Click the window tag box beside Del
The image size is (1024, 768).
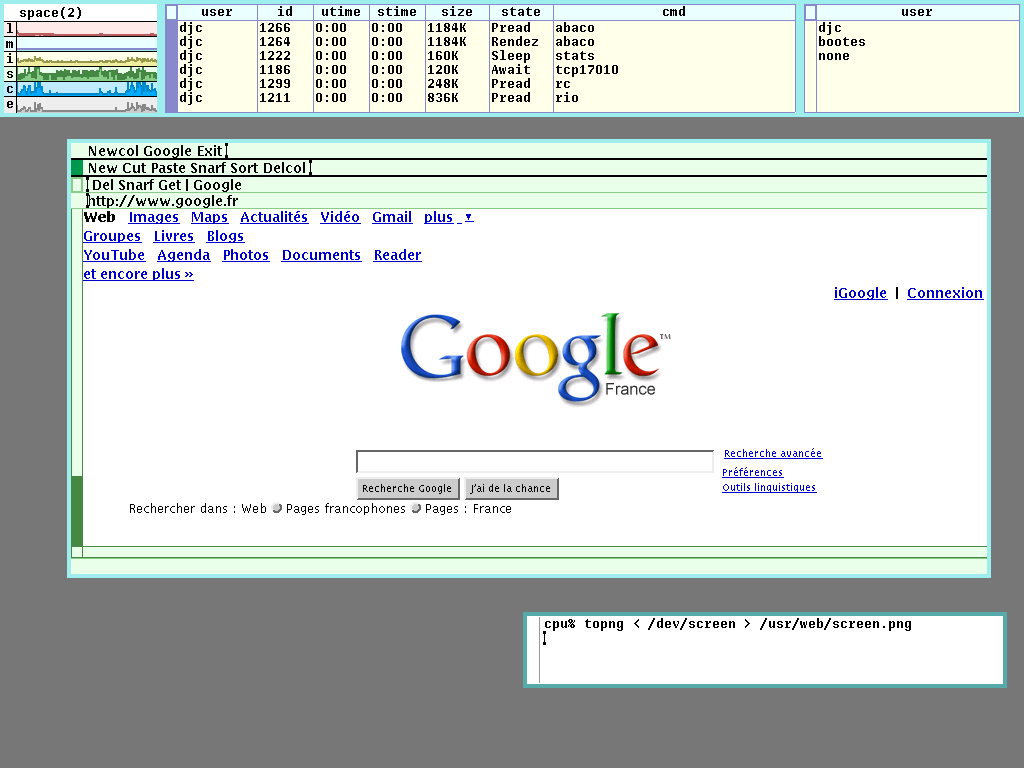click(x=77, y=185)
